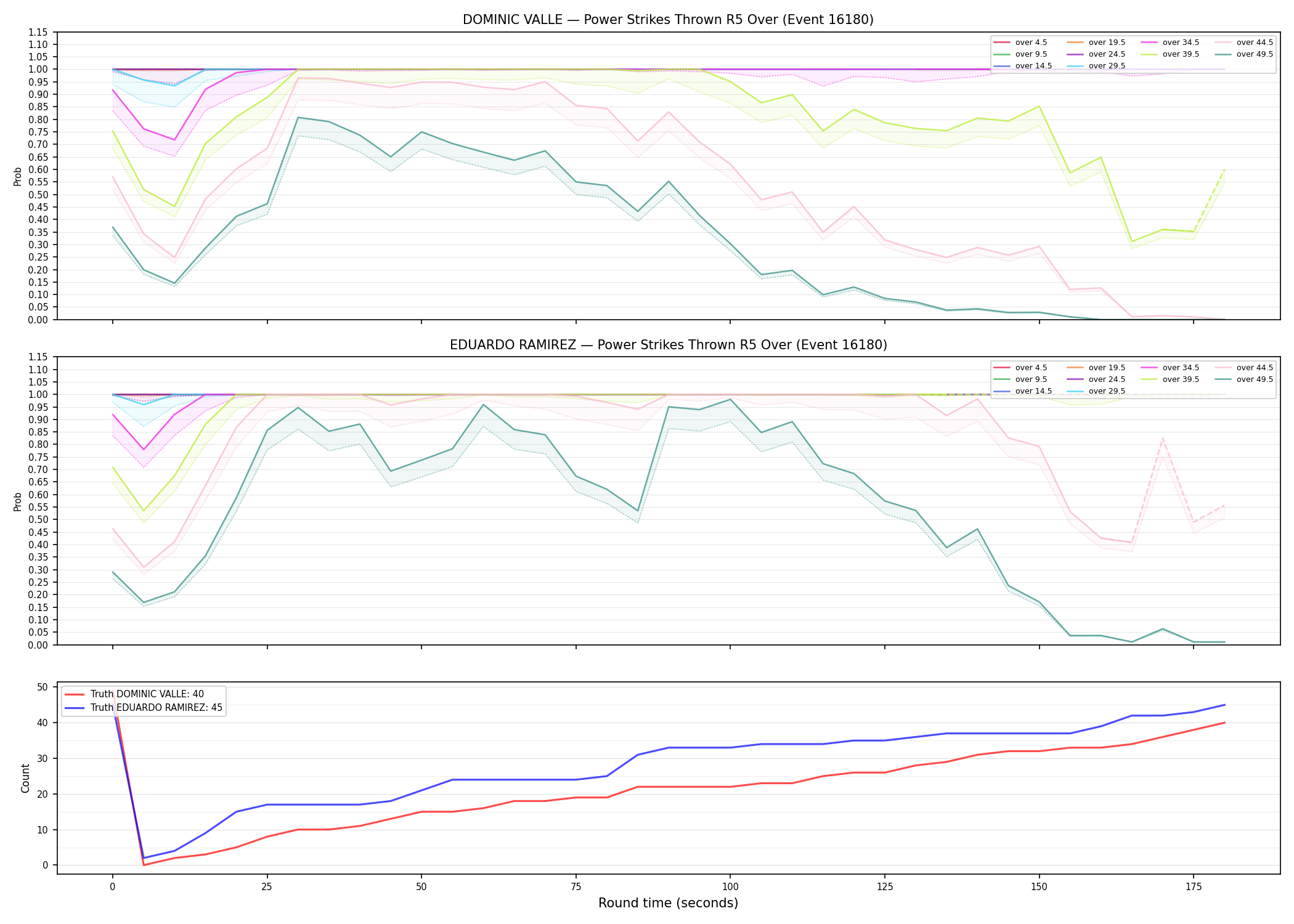
Task: Click the x-axis tick label 25
Action: tap(267, 887)
